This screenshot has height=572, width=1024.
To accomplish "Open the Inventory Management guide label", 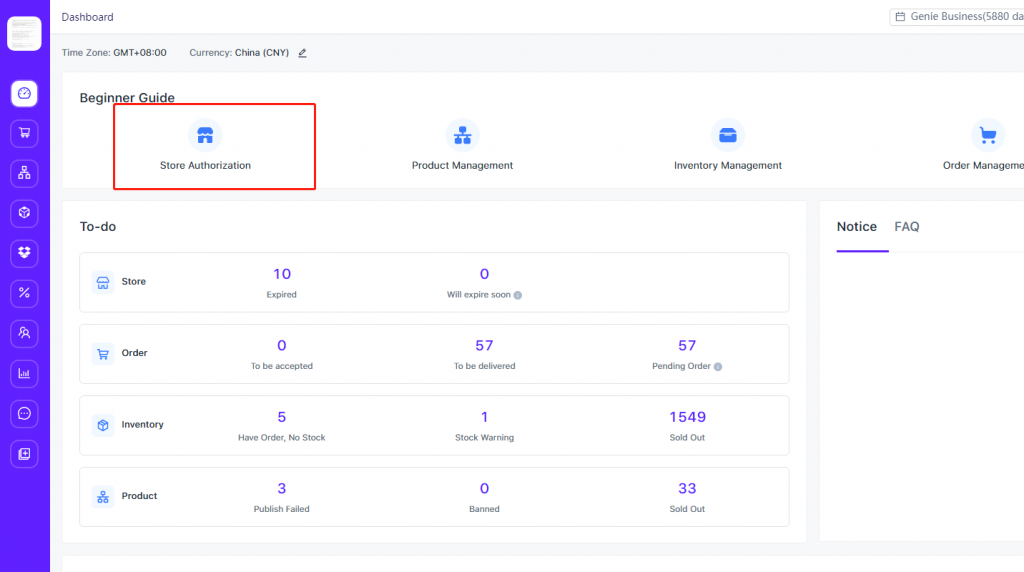I will pyautogui.click(x=728, y=165).
